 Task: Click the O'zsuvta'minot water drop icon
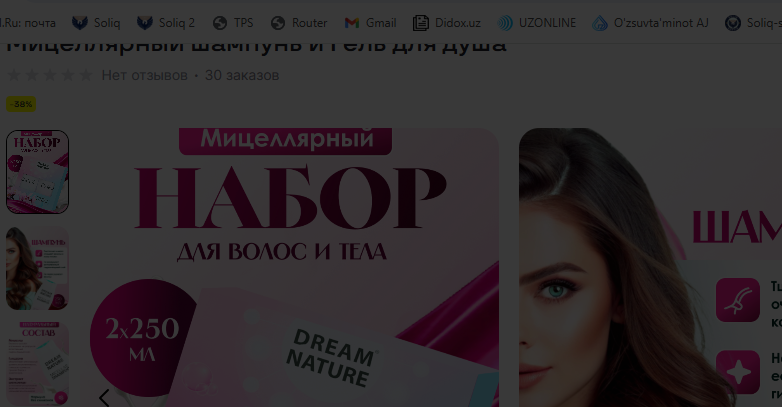599,23
